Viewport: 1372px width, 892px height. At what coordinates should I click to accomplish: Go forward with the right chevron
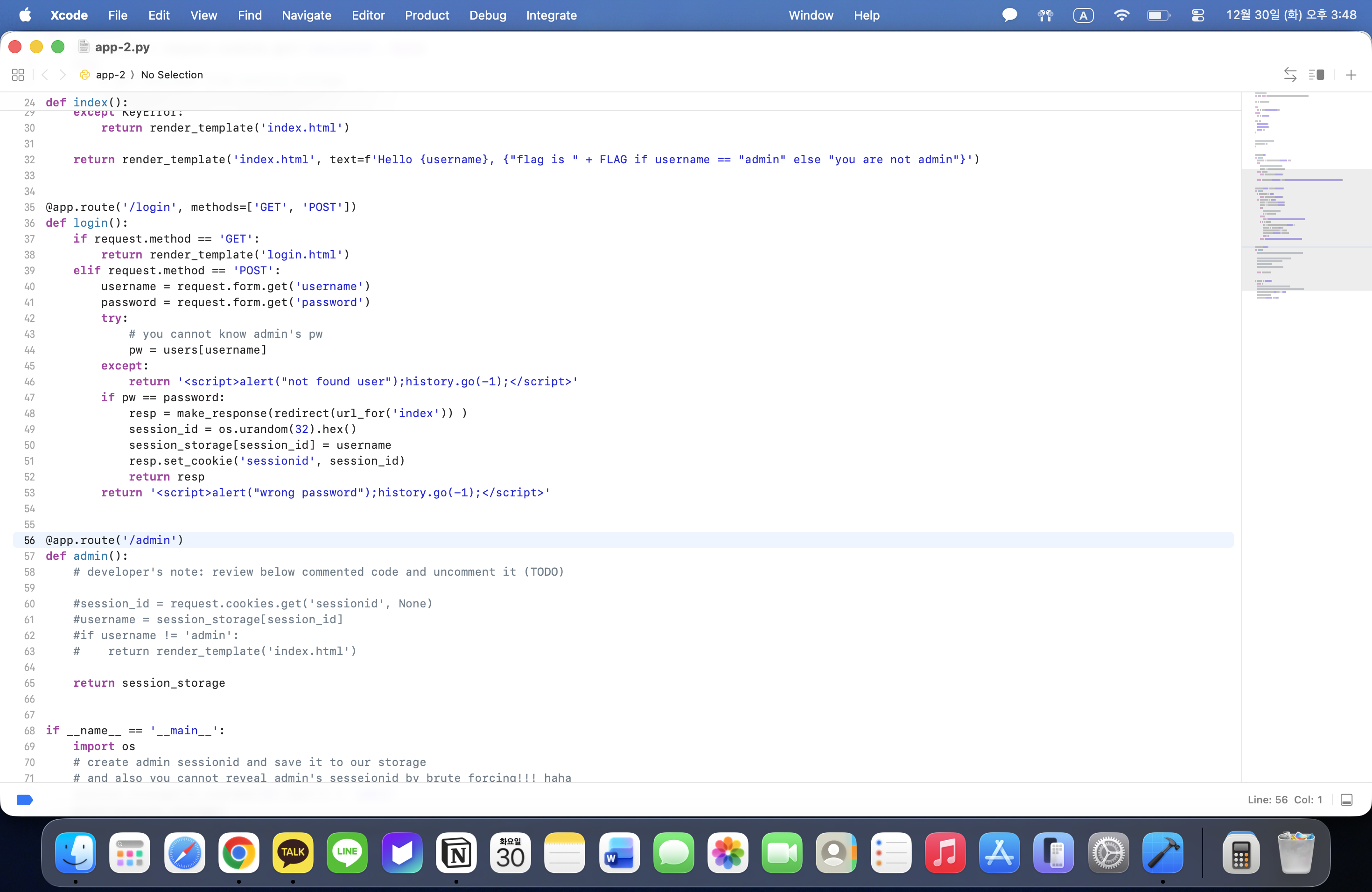63,75
